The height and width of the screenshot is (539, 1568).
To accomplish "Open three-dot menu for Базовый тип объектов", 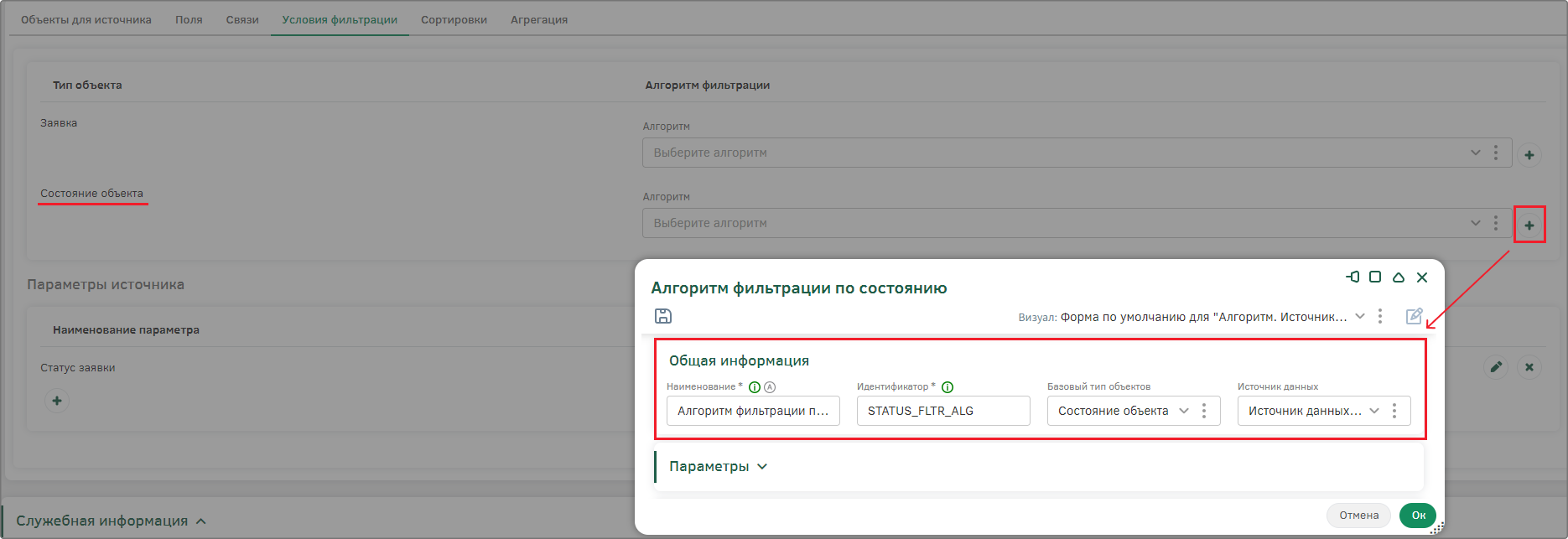I will 1204,411.
